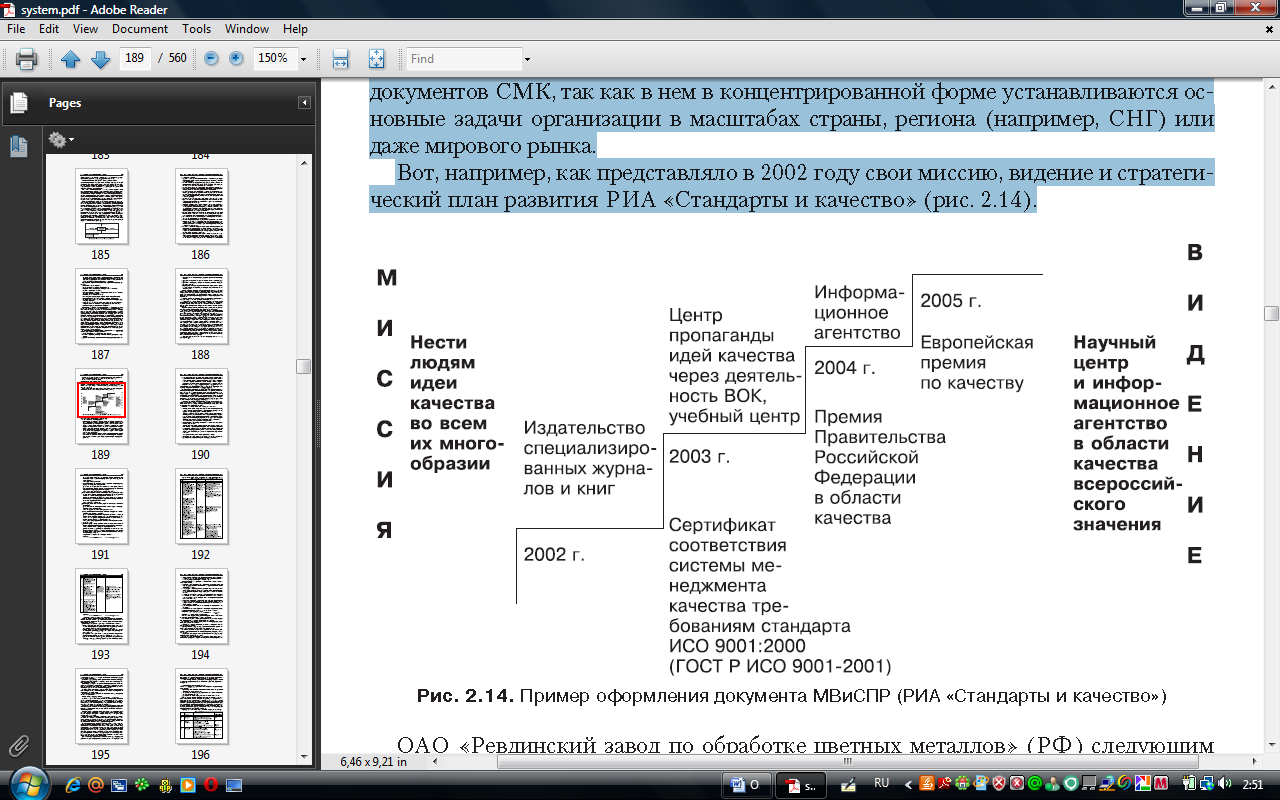Select the Fit Page view icon
Screen dimensions: 1280x800
click(x=376, y=59)
